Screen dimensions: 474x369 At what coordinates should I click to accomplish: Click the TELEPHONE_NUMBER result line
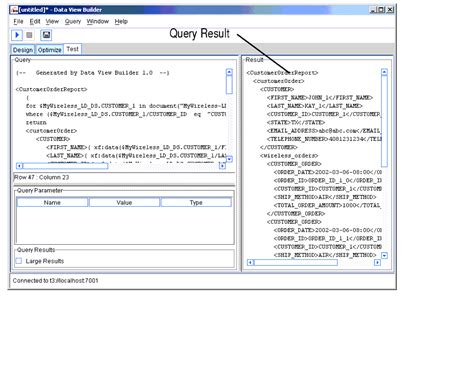(x=324, y=139)
